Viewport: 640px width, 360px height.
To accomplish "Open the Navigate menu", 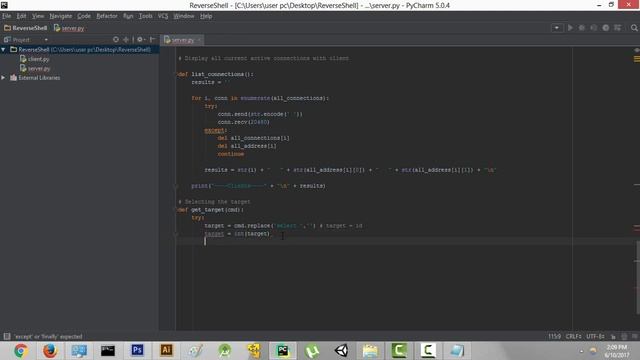I will click(61, 16).
